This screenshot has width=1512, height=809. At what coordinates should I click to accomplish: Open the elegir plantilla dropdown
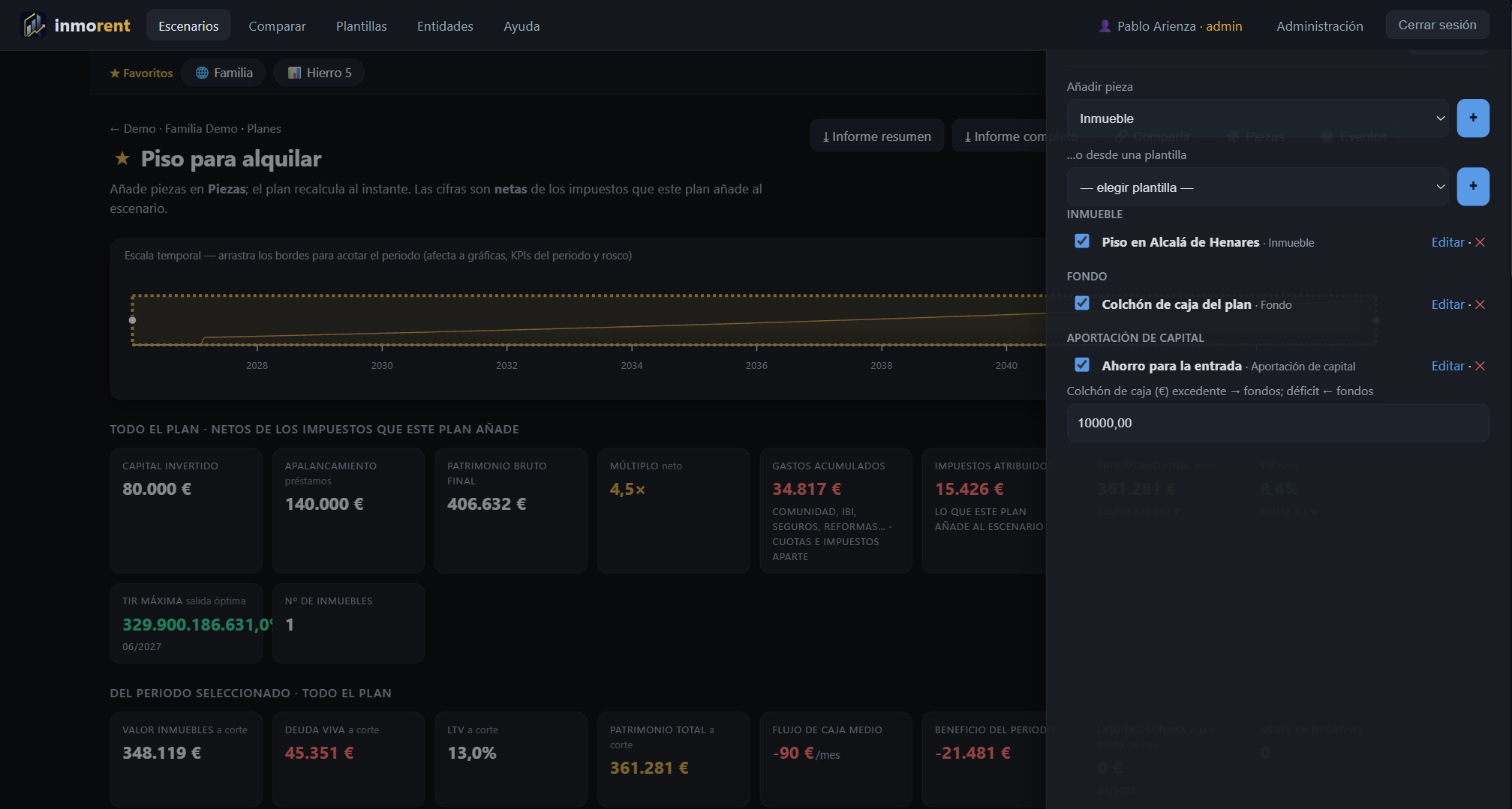point(1258,186)
